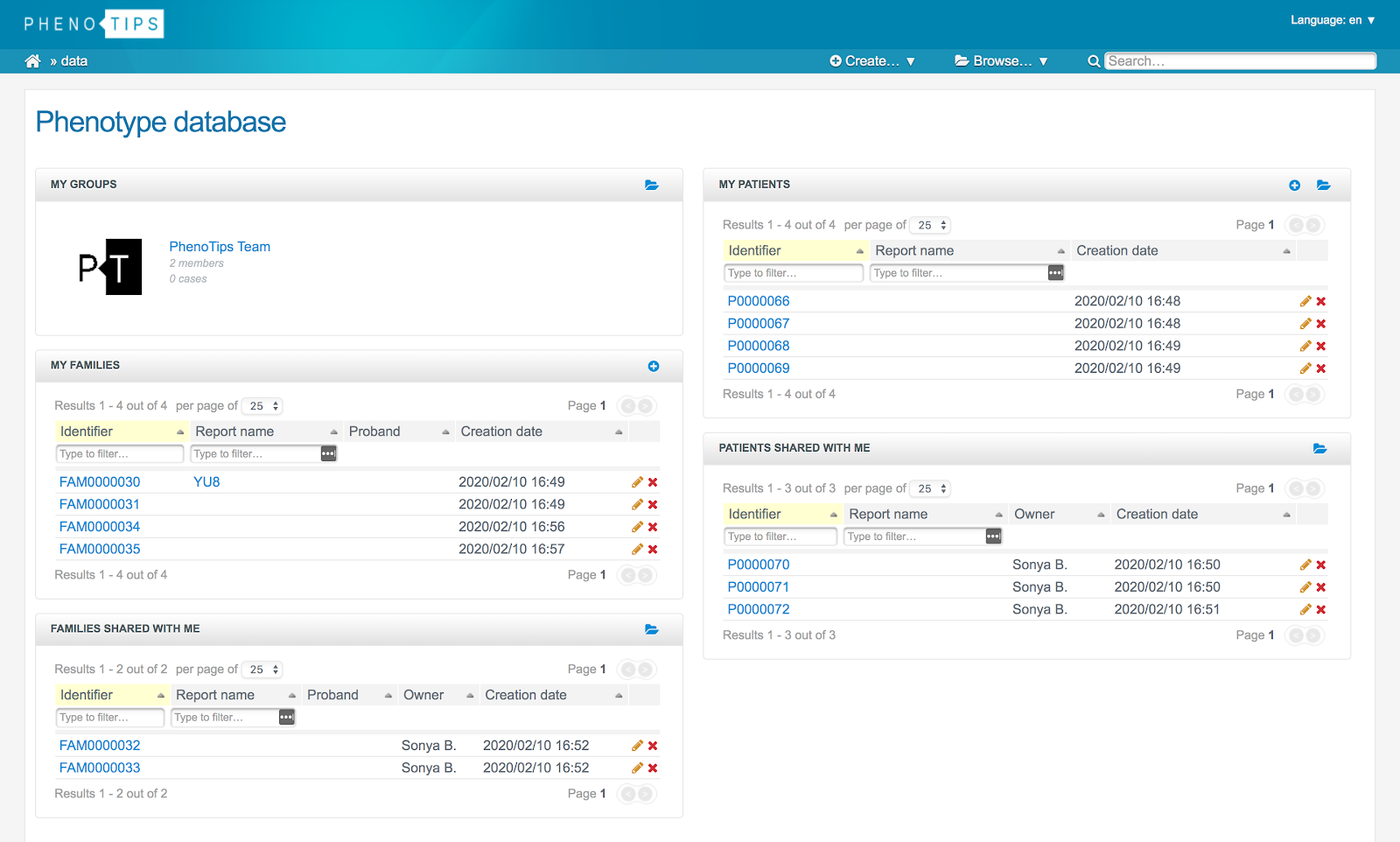Open the Create… menu
This screenshot has height=842, width=1400.
pos(872,61)
